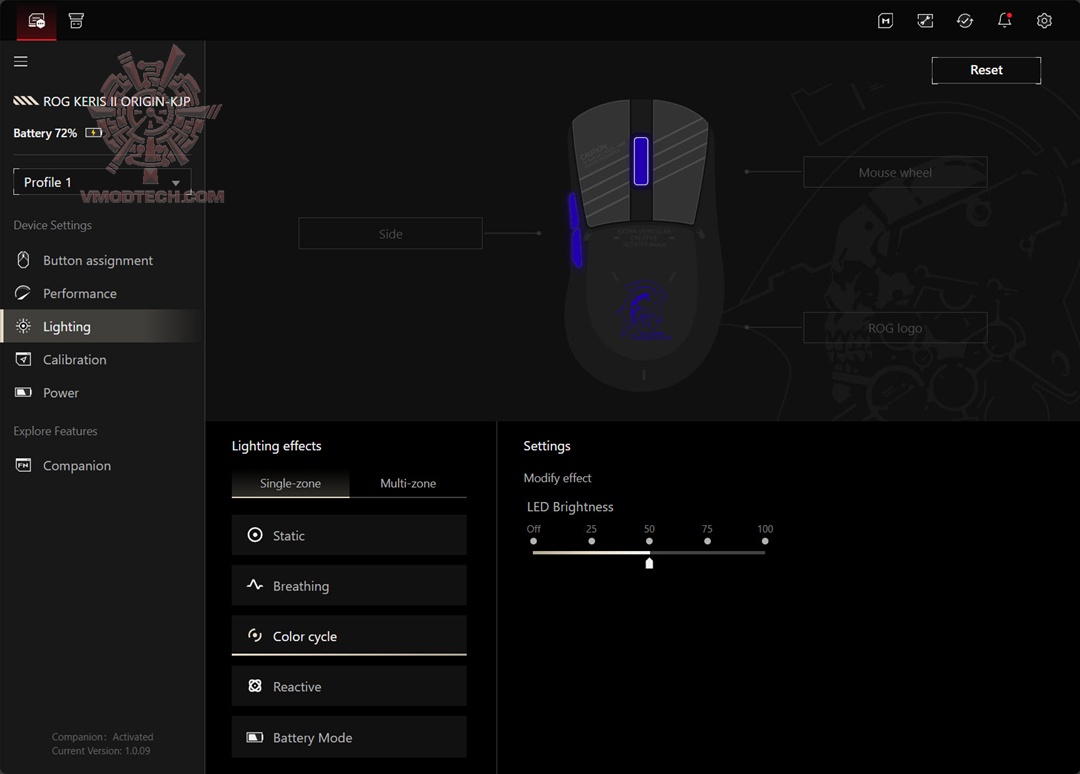Screen dimensions: 1080x774
Task: Click the FN icon next to Companion
Action: (23, 465)
